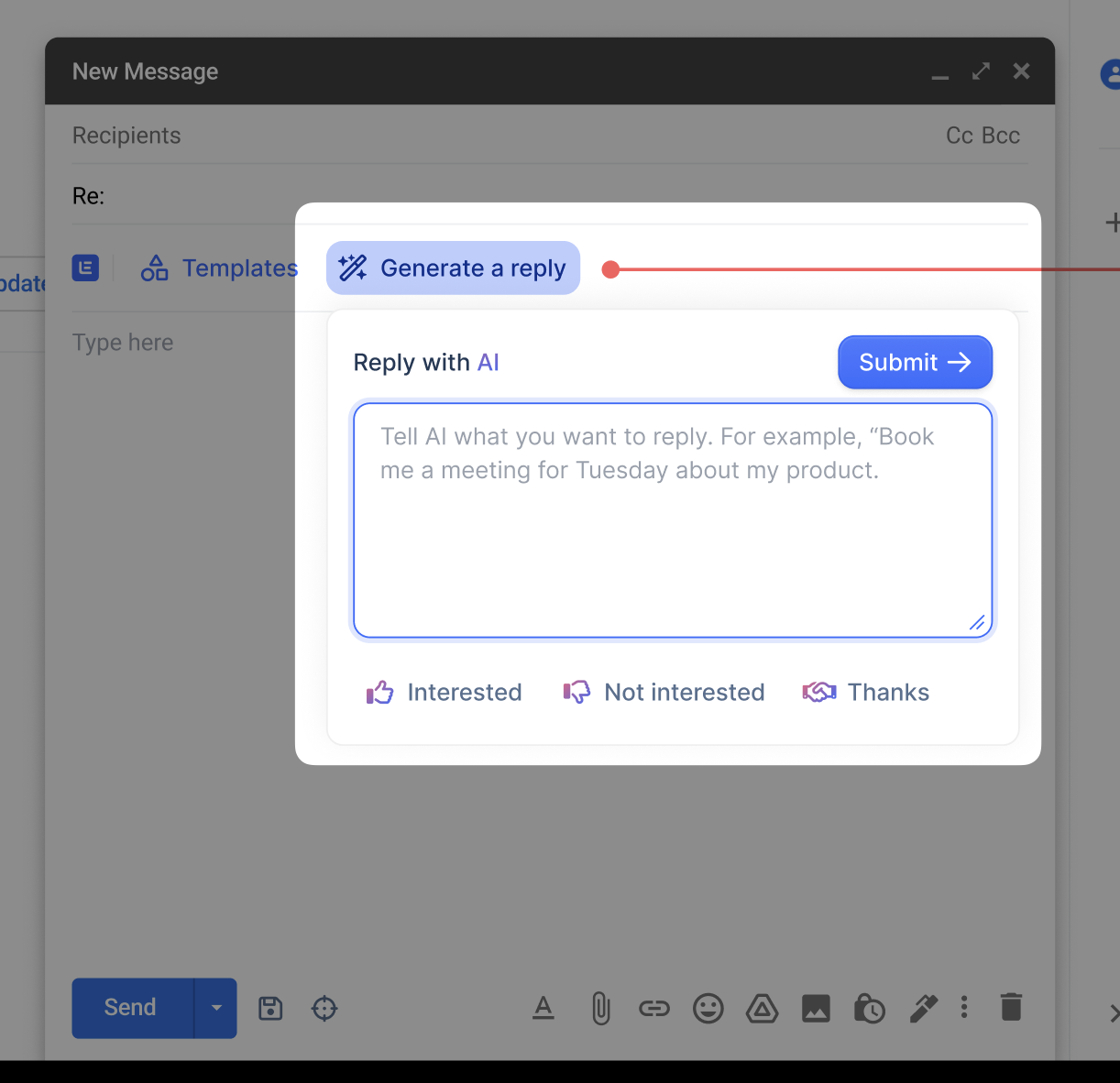The width and height of the screenshot is (1120, 1083).
Task: Open more send options via the dropdown arrow
Action: 216,1008
